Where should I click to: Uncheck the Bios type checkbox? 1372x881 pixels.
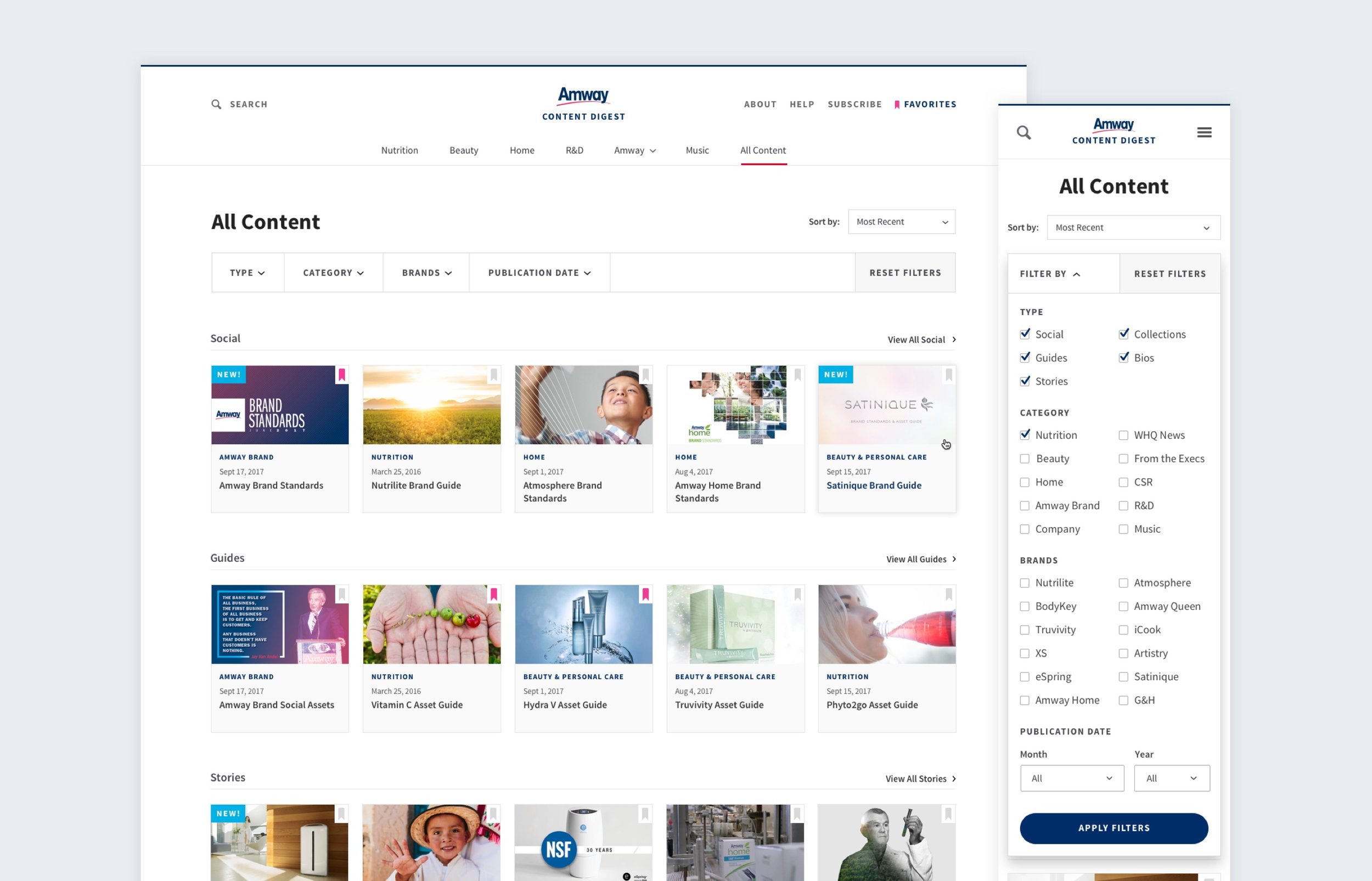pos(1124,358)
